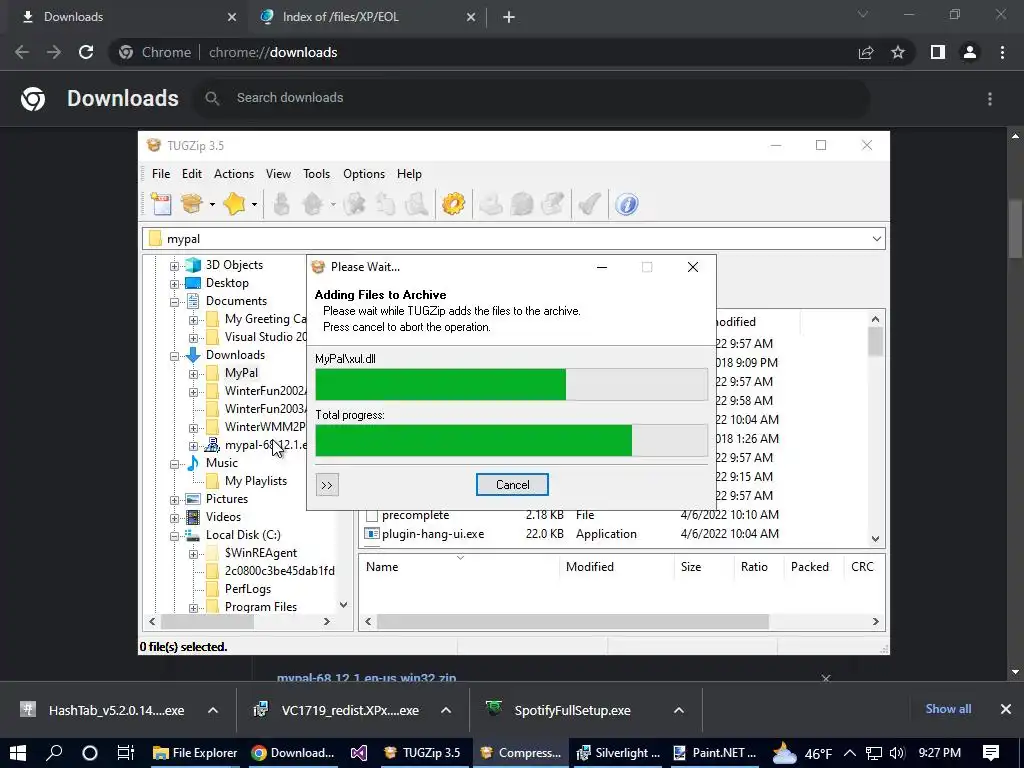
Task: Open the Edit menu in TUGZip
Action: pyautogui.click(x=191, y=174)
